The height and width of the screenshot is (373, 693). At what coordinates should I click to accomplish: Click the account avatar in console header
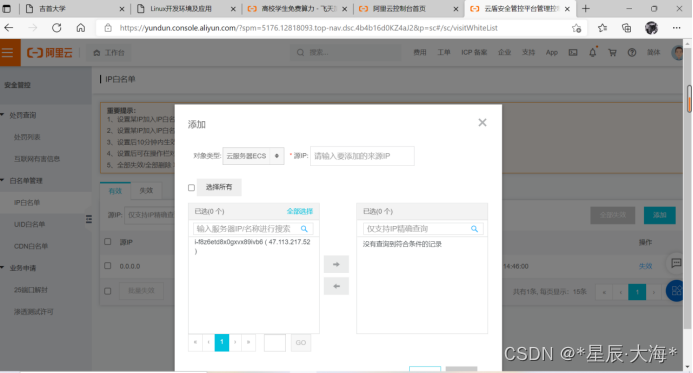coord(677,53)
